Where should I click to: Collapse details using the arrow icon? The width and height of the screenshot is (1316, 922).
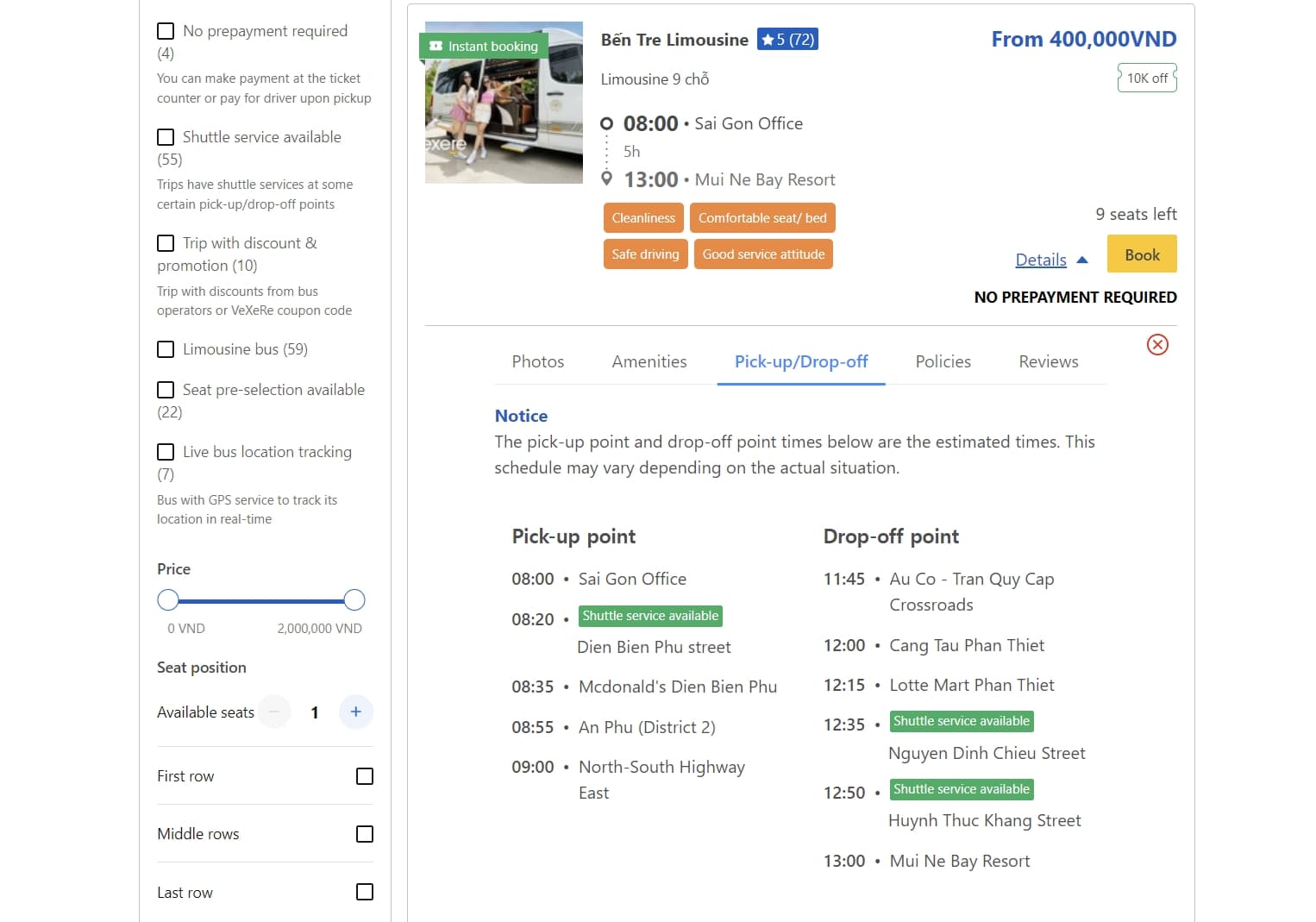coord(1082,260)
